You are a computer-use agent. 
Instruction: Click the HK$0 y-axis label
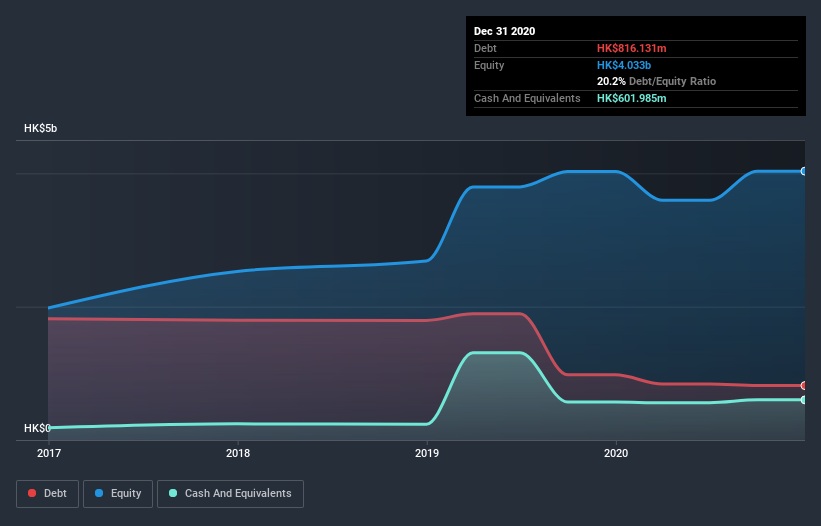37,428
